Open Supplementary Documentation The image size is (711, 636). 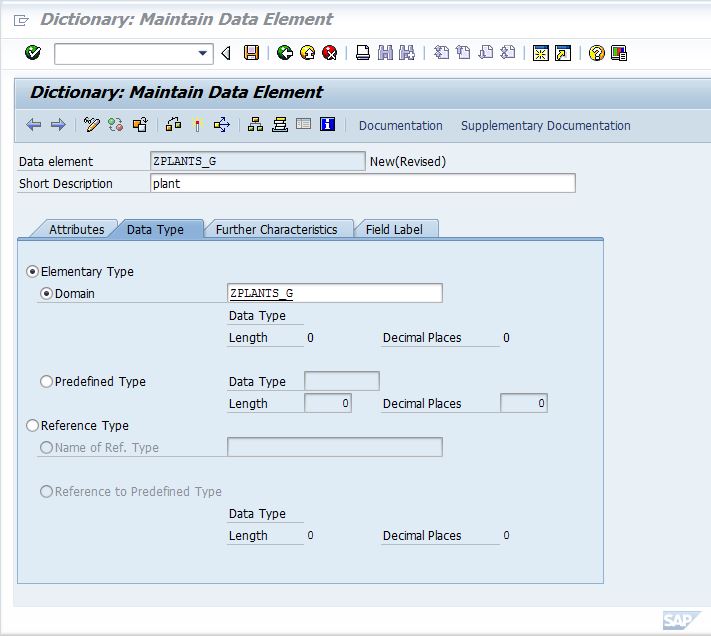(545, 126)
